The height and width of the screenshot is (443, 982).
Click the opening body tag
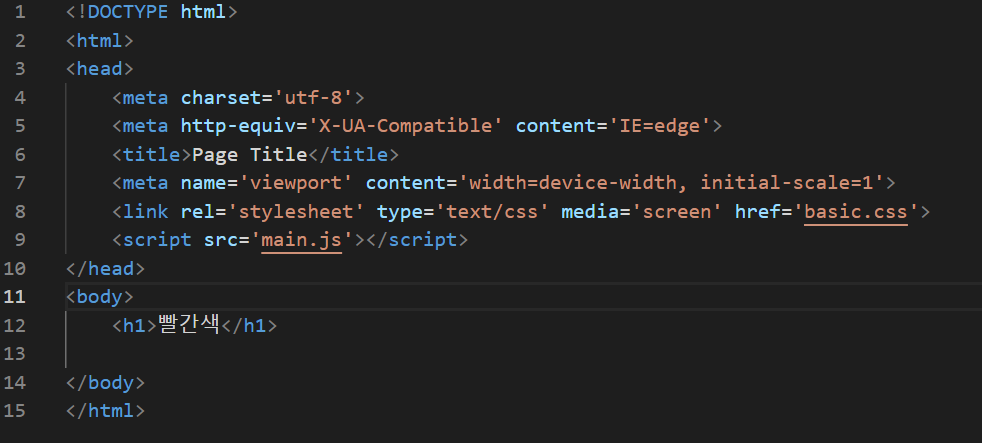100,296
